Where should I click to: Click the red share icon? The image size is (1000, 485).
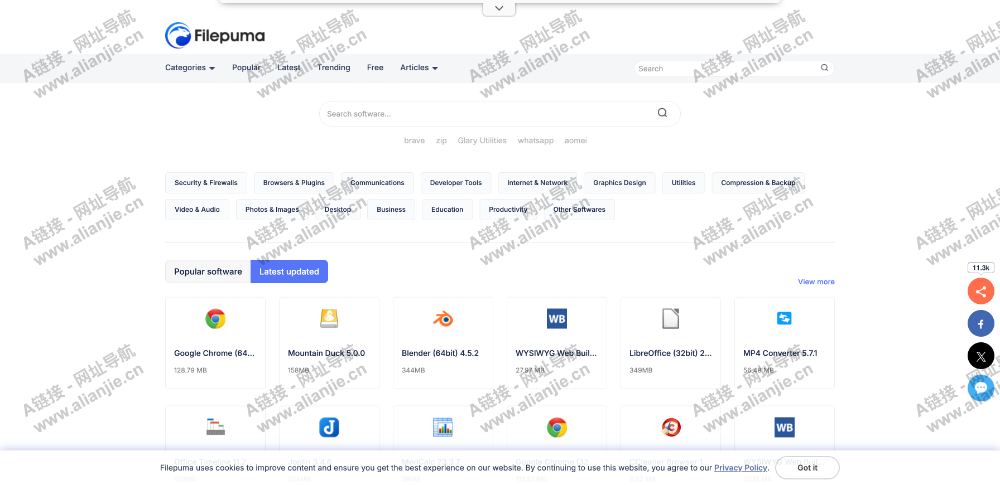[x=981, y=291]
